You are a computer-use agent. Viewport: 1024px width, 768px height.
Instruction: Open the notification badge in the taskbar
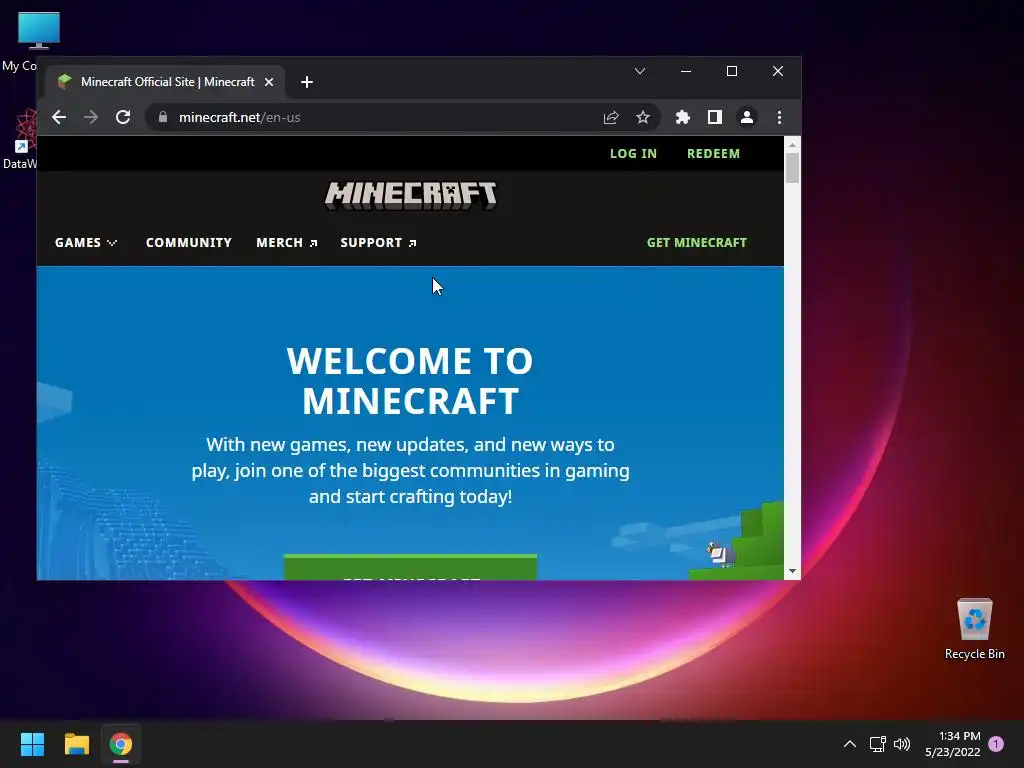[x=996, y=744]
